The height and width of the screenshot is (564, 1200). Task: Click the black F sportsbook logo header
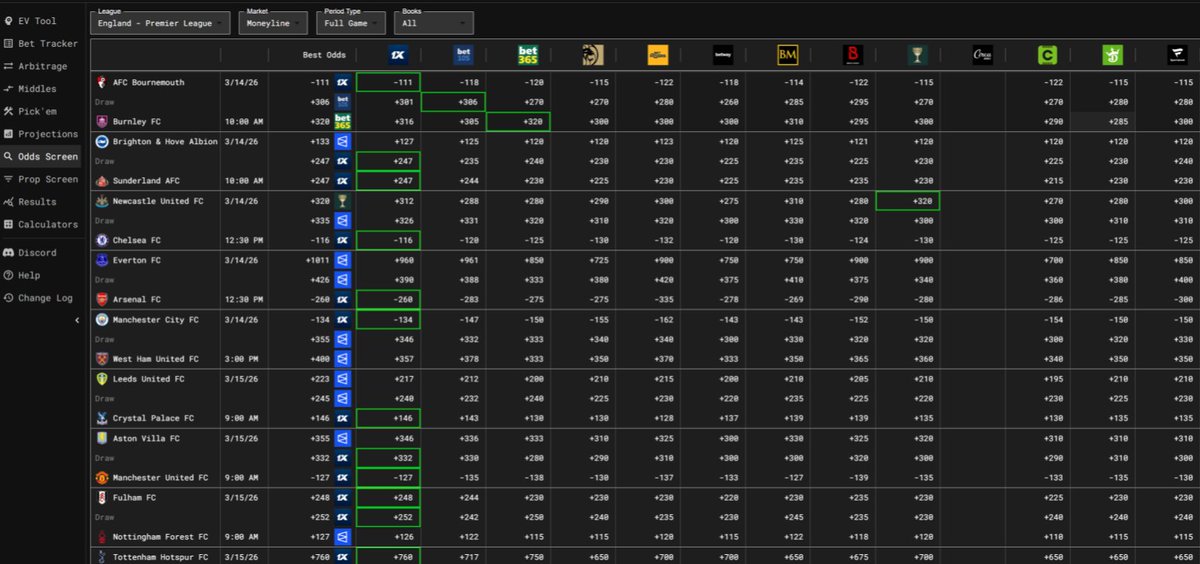(1176, 55)
